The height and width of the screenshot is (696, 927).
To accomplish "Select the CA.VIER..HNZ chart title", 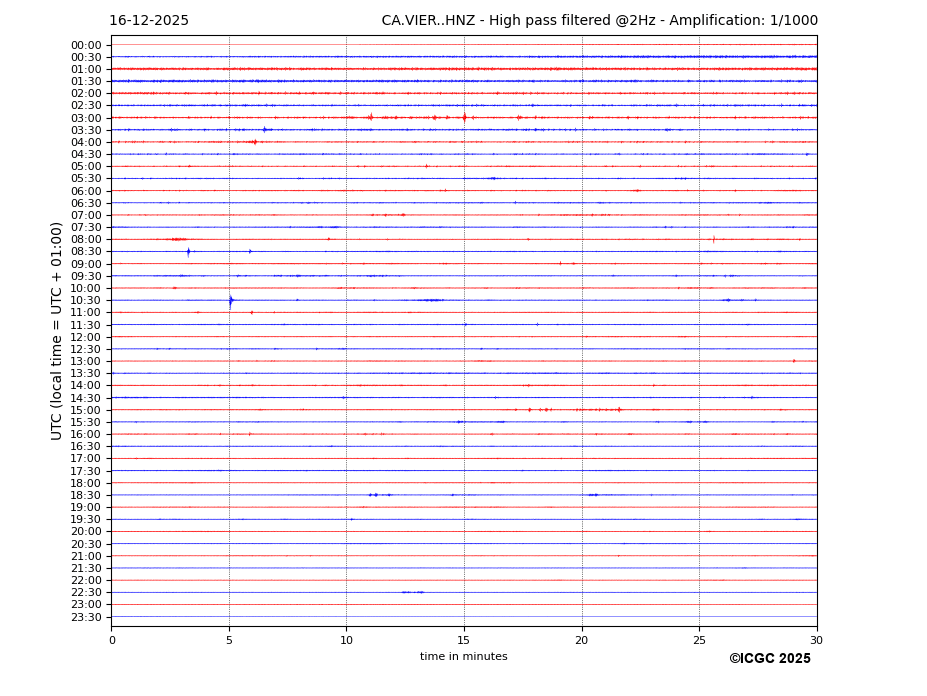I will coord(599,21).
